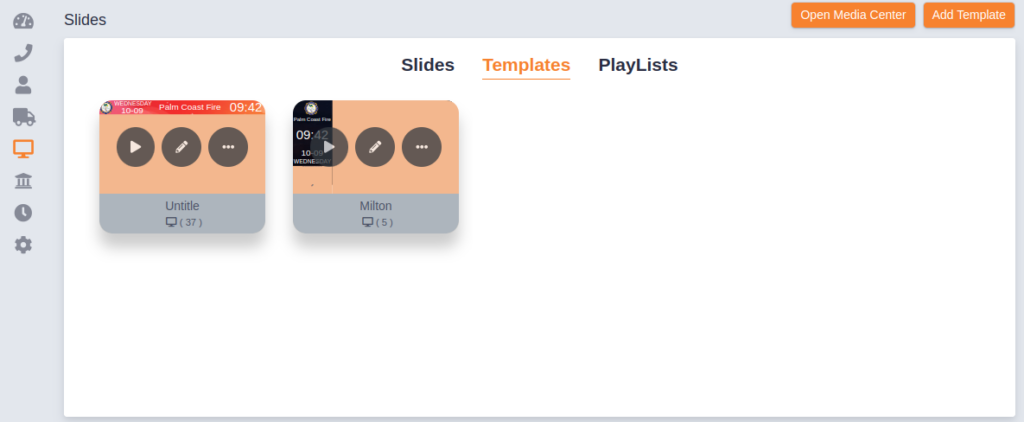
Task: Select the user profile sidebar icon
Action: point(24,85)
